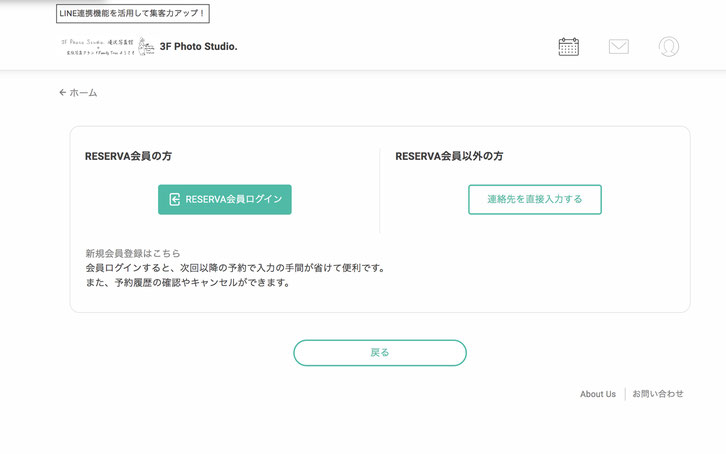
Task: Click the 3F Photo Studio. title text
Action: [x=198, y=46]
